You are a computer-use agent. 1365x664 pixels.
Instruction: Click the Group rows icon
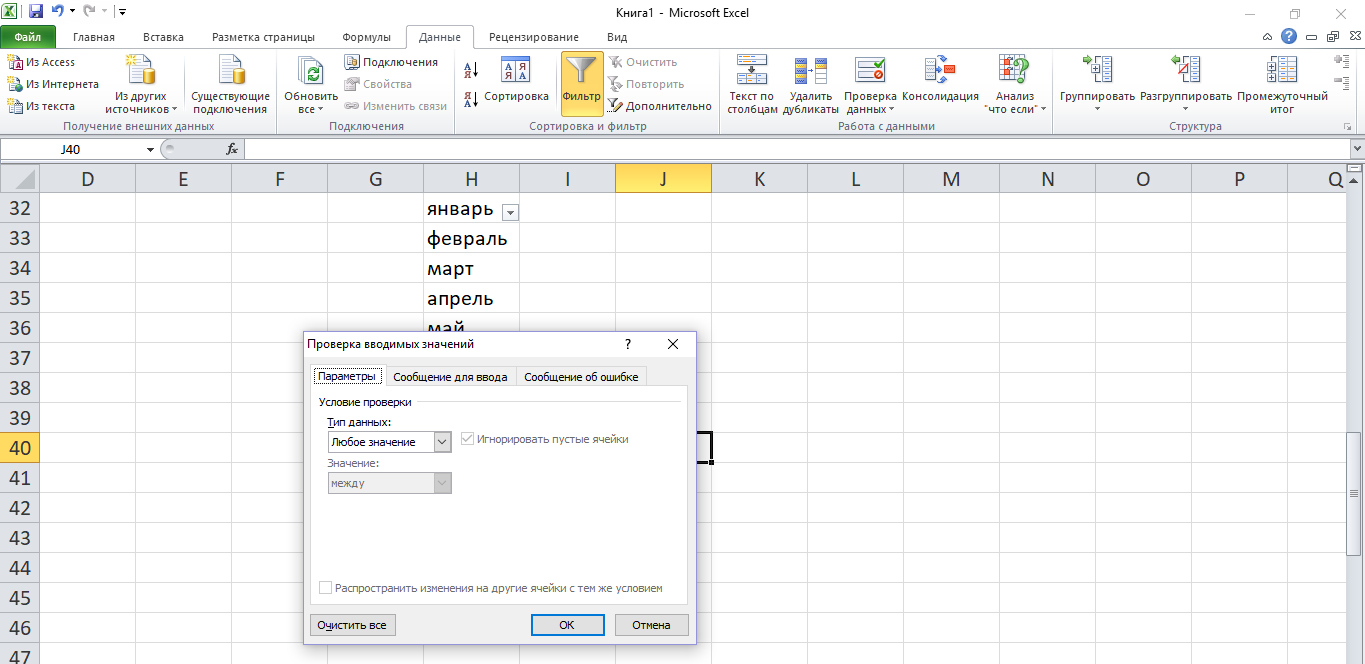pos(1097,70)
